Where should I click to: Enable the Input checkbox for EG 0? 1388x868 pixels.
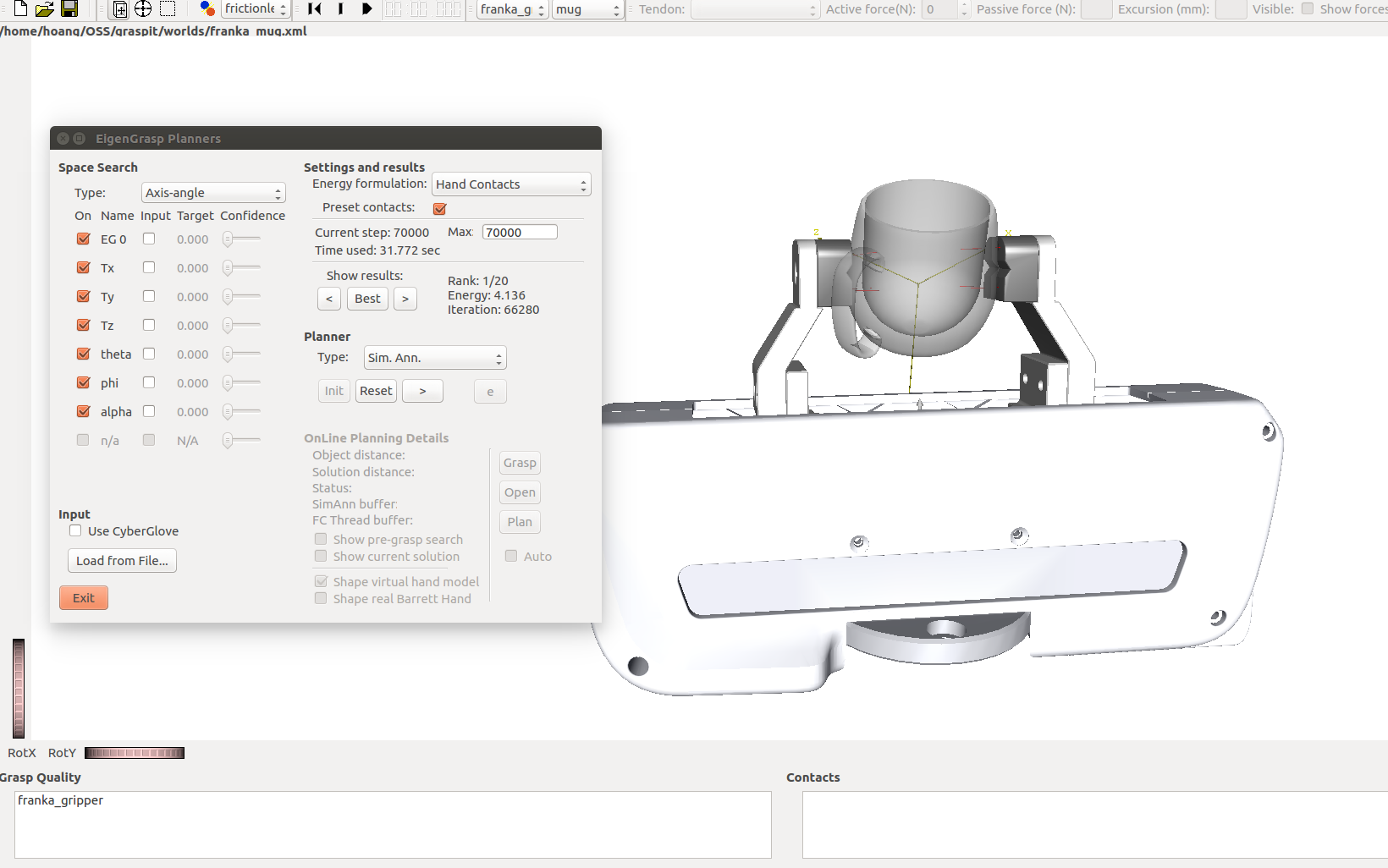149,239
